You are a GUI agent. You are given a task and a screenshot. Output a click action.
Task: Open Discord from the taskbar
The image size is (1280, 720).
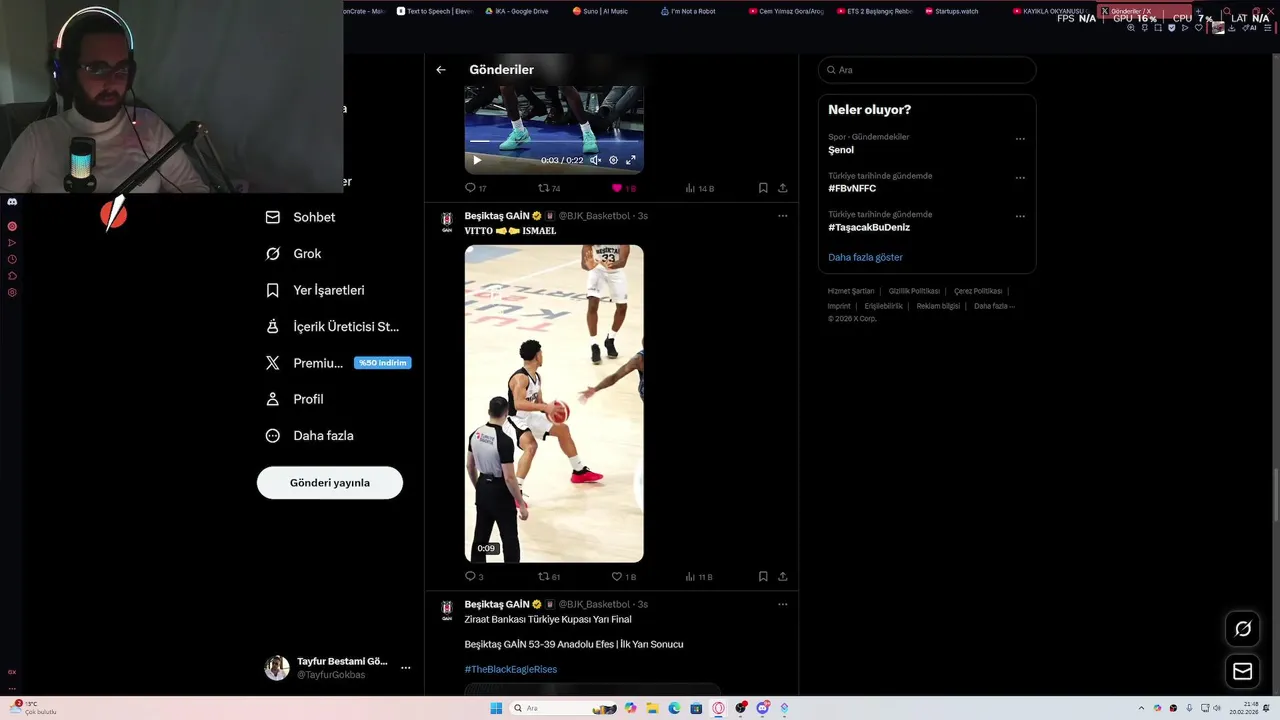(762, 708)
